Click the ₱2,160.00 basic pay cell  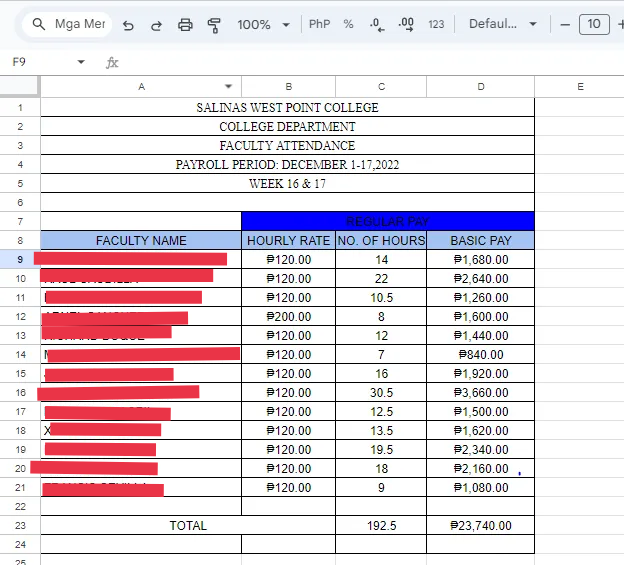(x=481, y=468)
